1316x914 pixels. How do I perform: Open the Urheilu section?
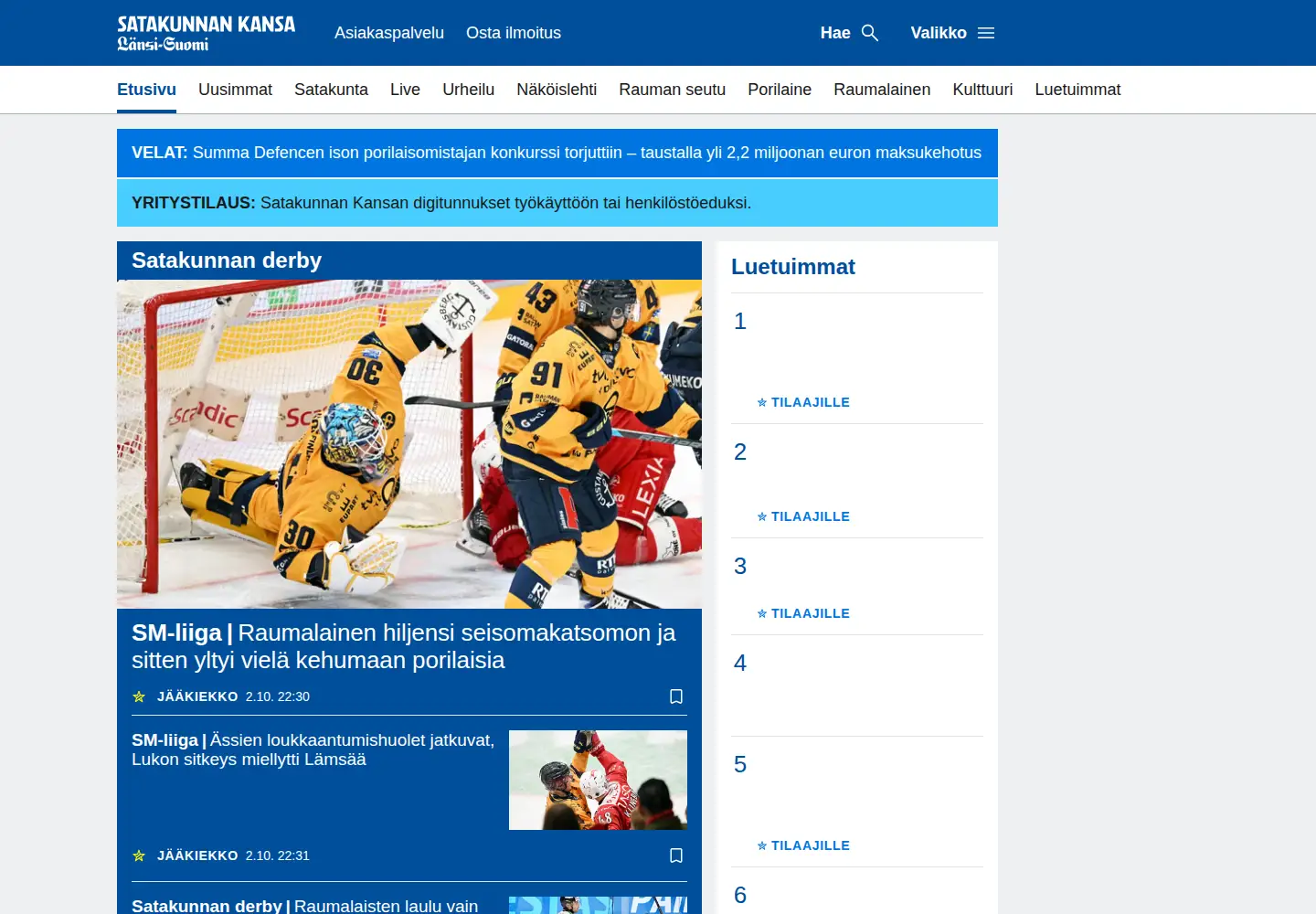tap(468, 90)
